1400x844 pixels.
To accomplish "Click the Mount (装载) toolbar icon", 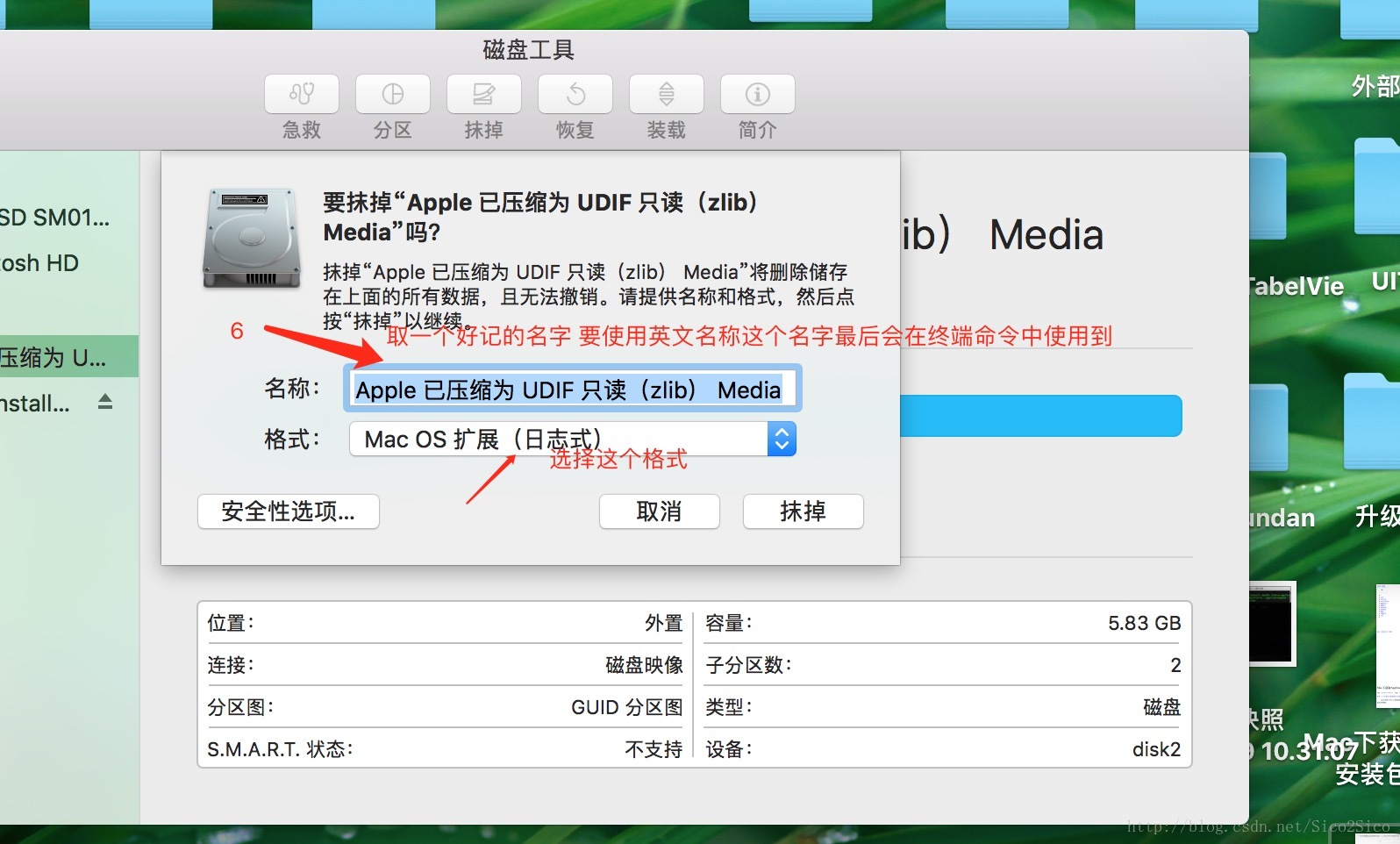I will click(x=667, y=94).
